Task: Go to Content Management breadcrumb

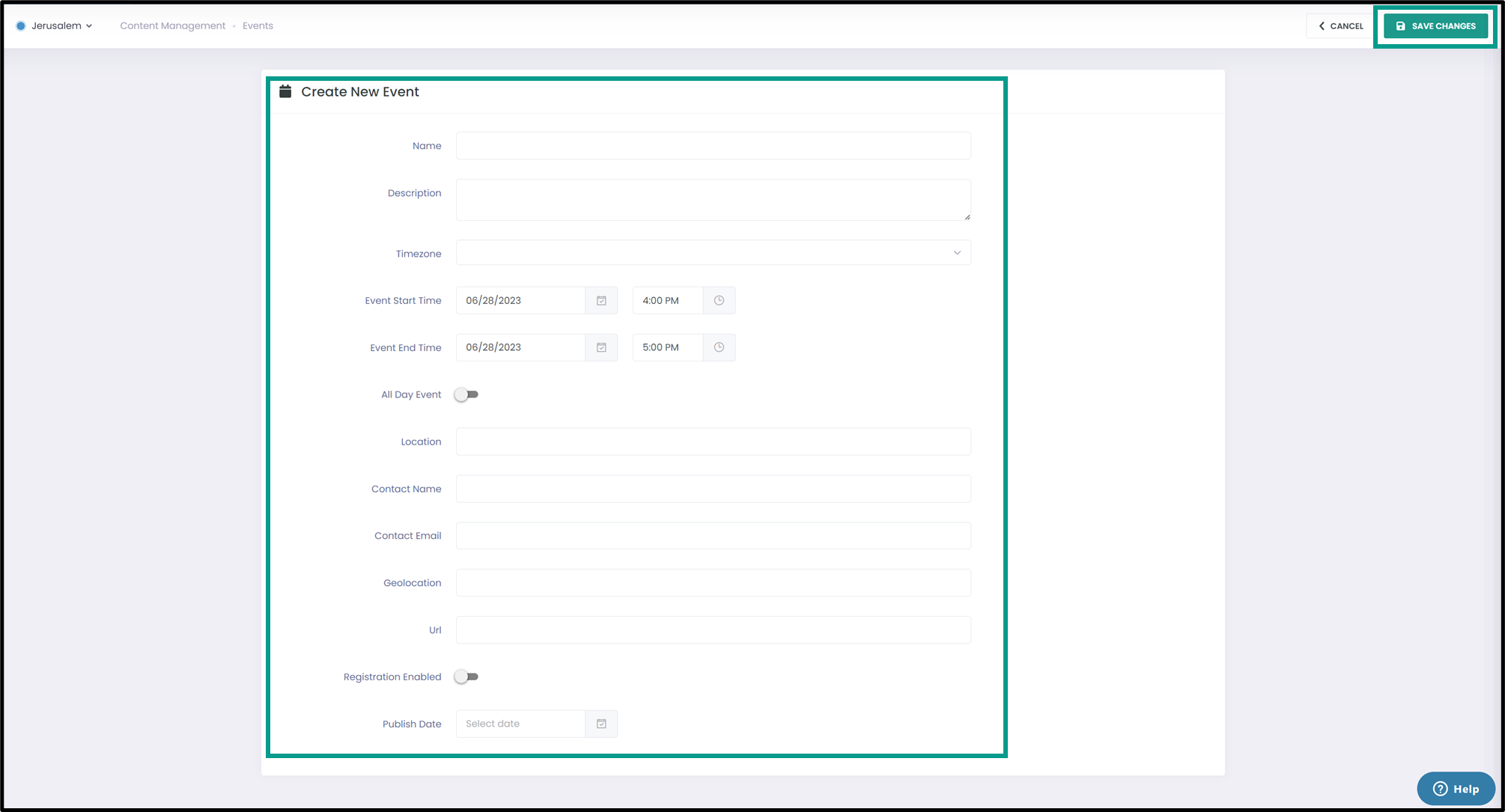Action: (172, 25)
